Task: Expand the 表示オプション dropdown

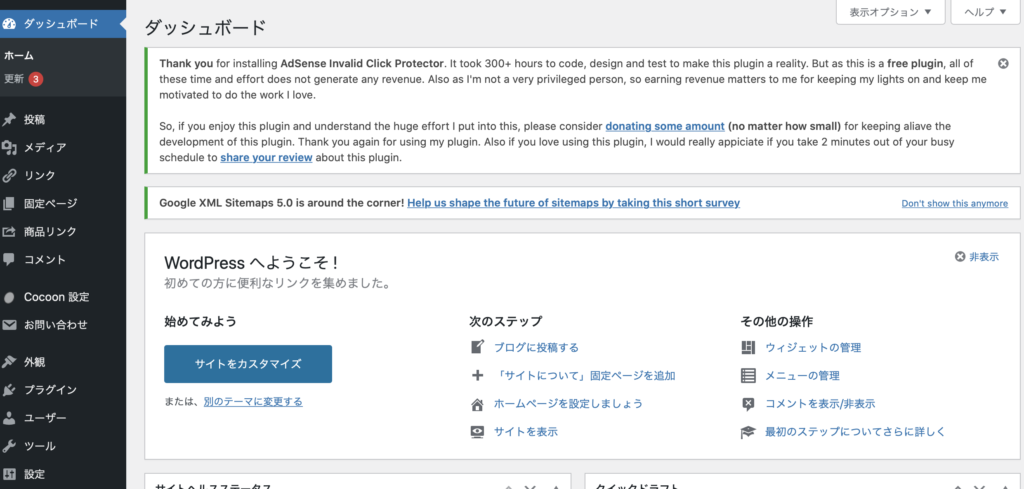Action: coord(890,12)
